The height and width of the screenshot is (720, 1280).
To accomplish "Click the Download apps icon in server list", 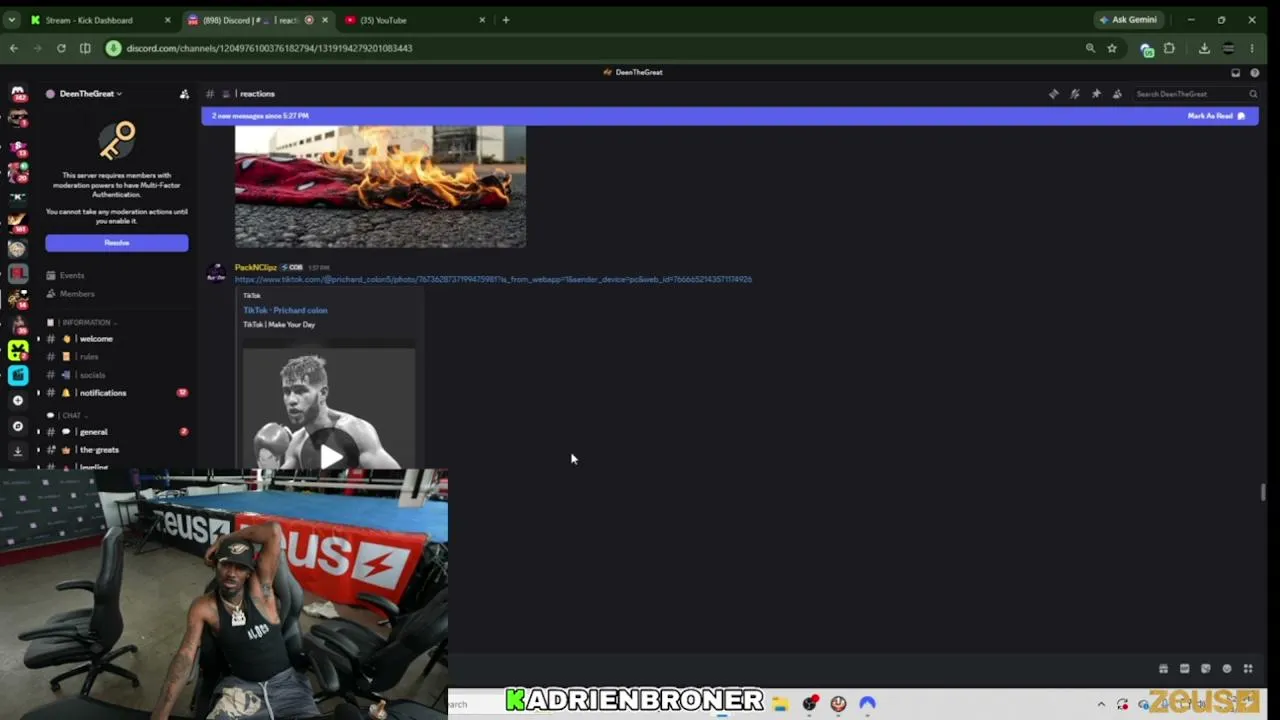I will (18, 451).
